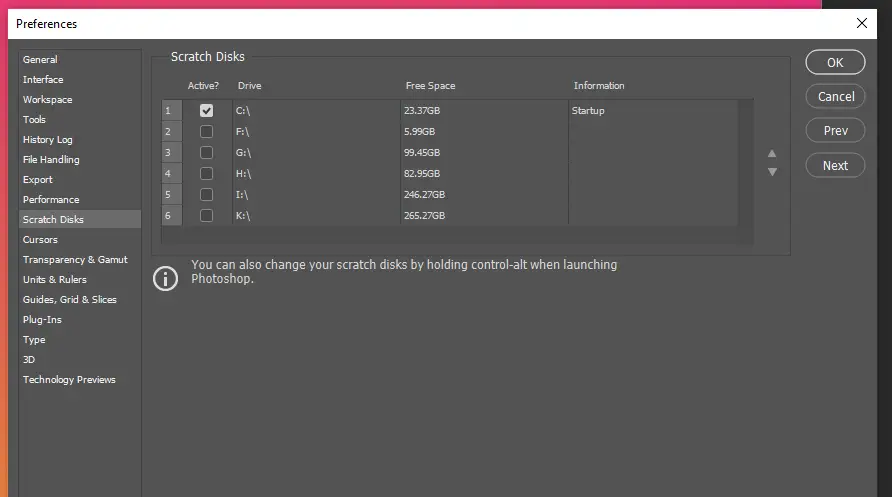Click the Active? column header
The height and width of the screenshot is (497, 892).
203,85
